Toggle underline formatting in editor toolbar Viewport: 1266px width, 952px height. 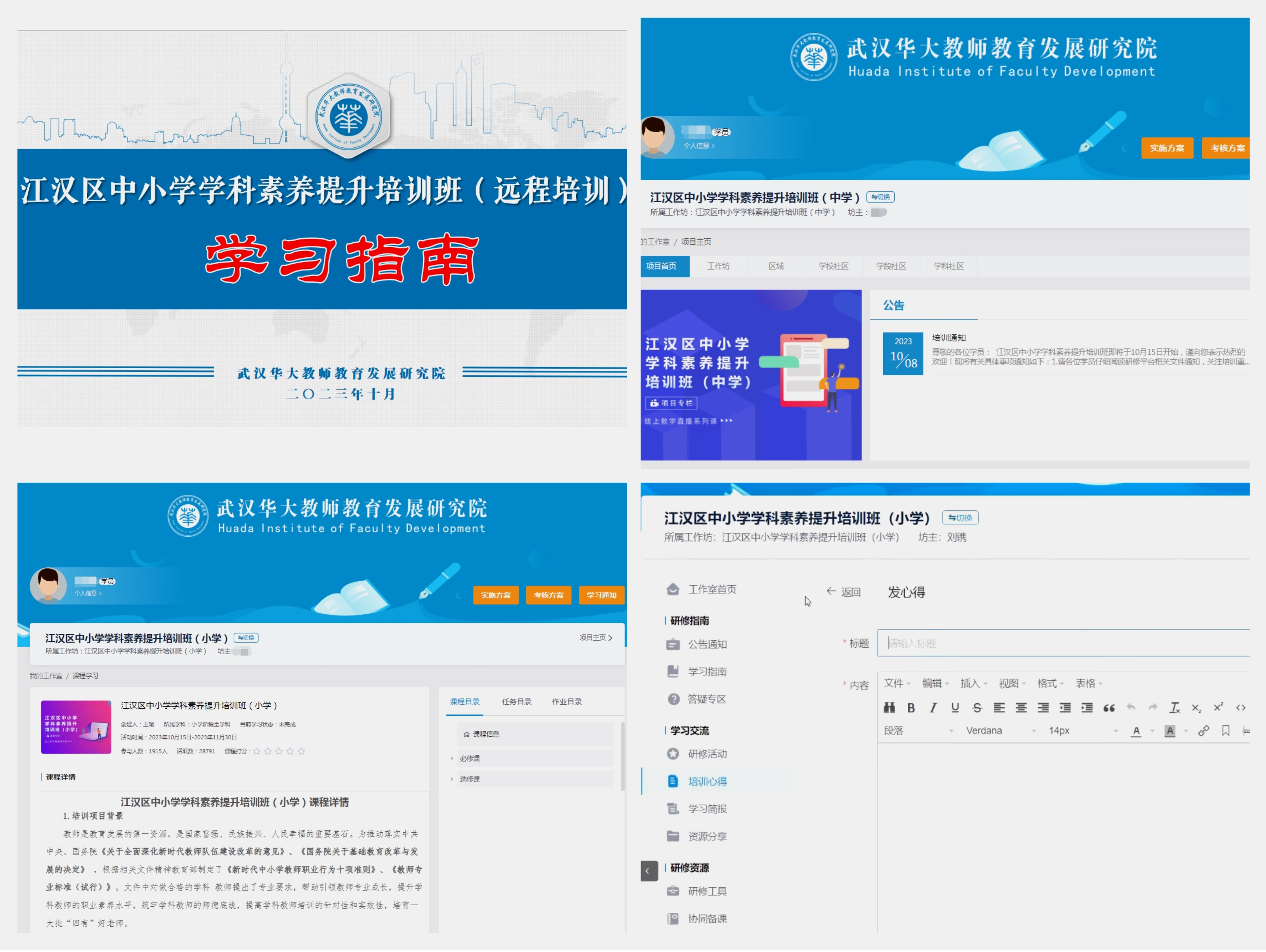[955, 708]
